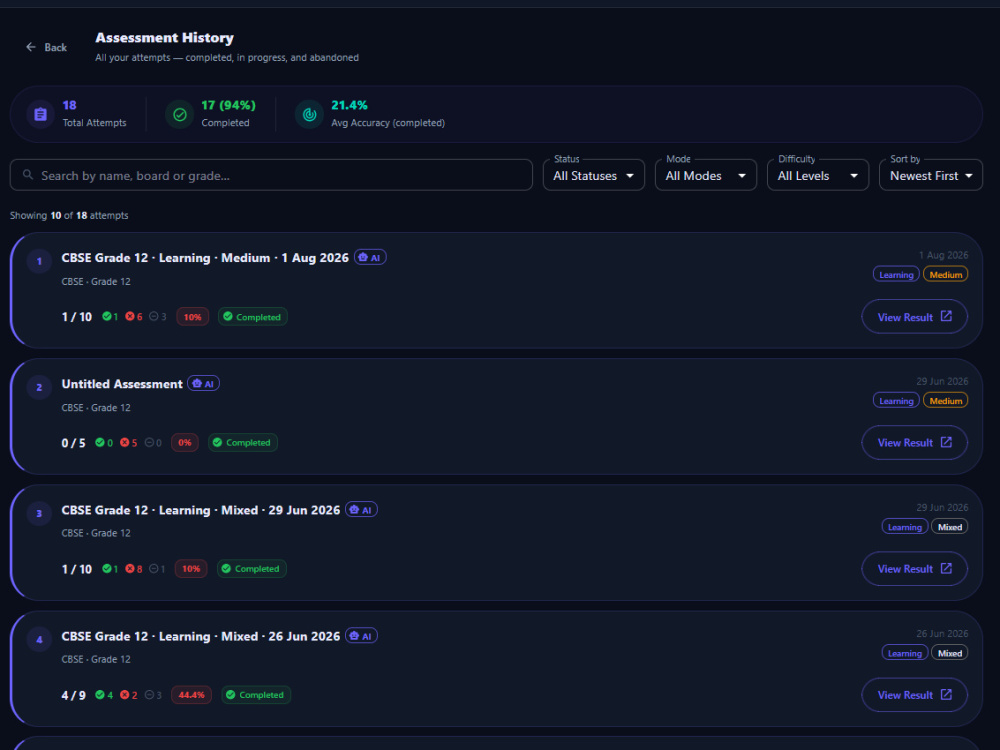Open the Sort by Newest First dropdown
Screen dimensions: 1000x750
931,175
